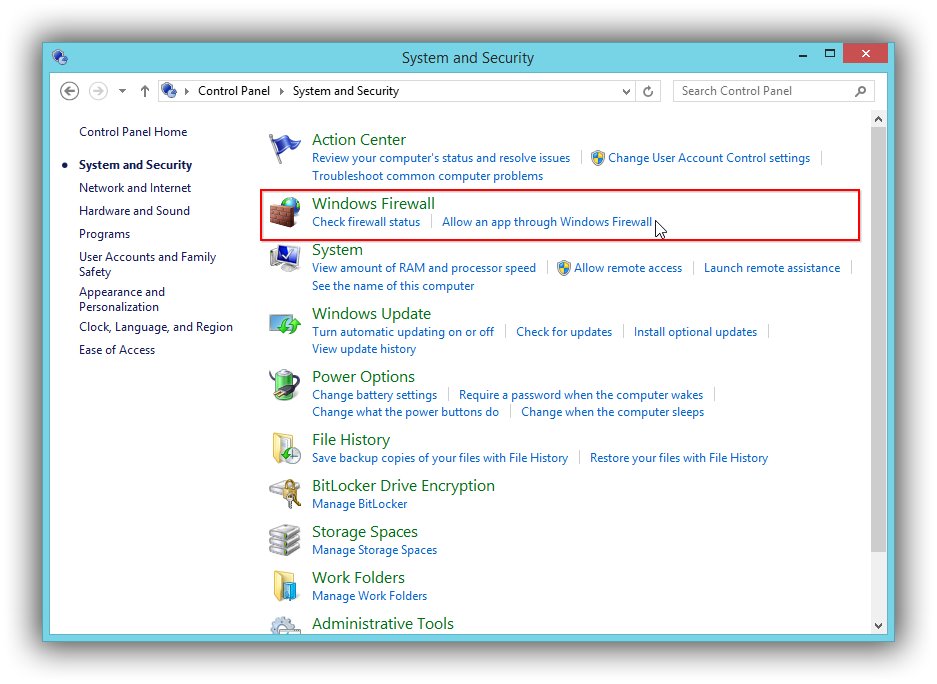Expand the address bar history dropdown

(626, 91)
